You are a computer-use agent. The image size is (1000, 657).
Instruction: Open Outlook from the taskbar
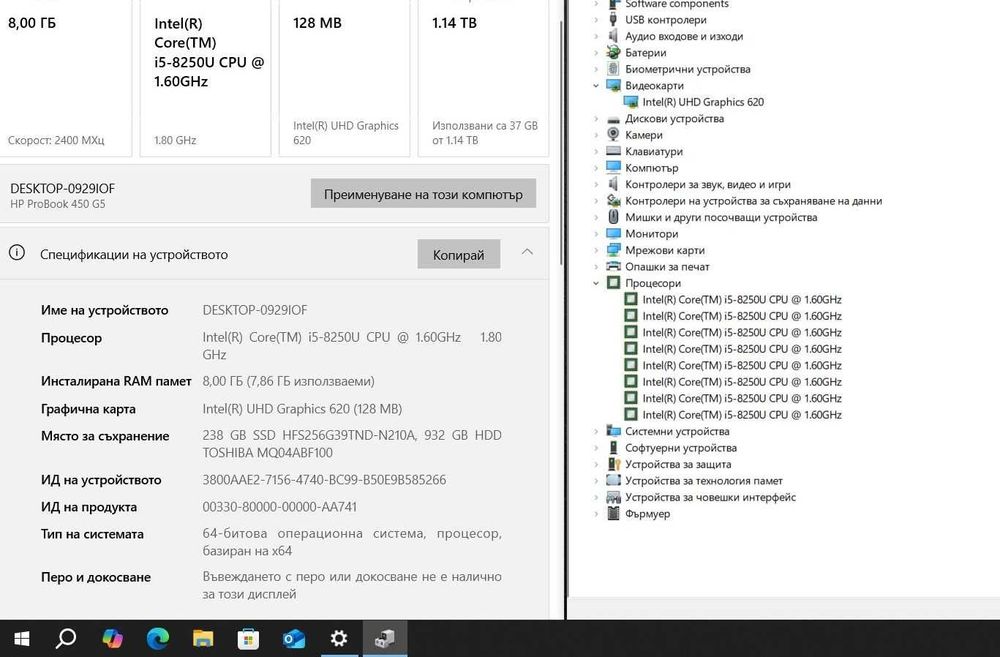293,638
